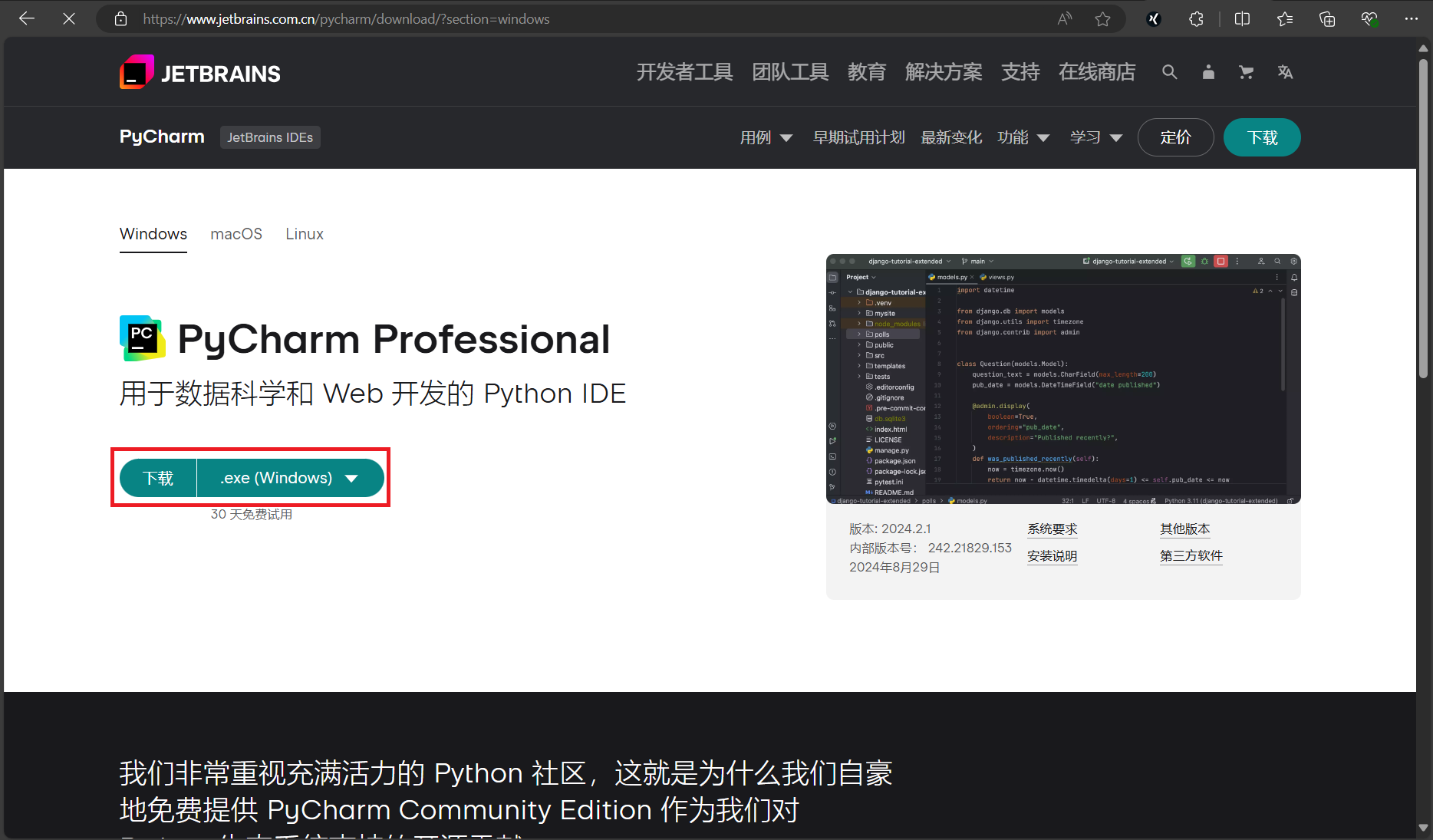This screenshot has width=1433, height=840.
Task: Open the 系统要求 link
Action: (x=1053, y=529)
